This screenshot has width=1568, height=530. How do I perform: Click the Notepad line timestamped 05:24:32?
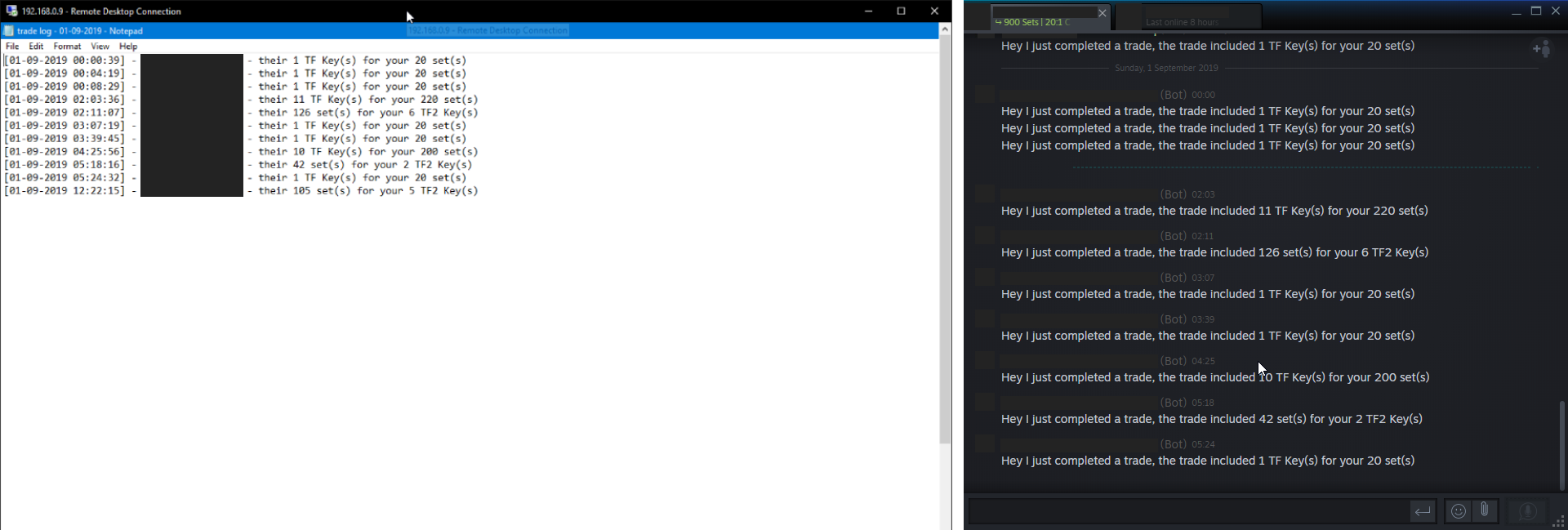tap(235, 178)
